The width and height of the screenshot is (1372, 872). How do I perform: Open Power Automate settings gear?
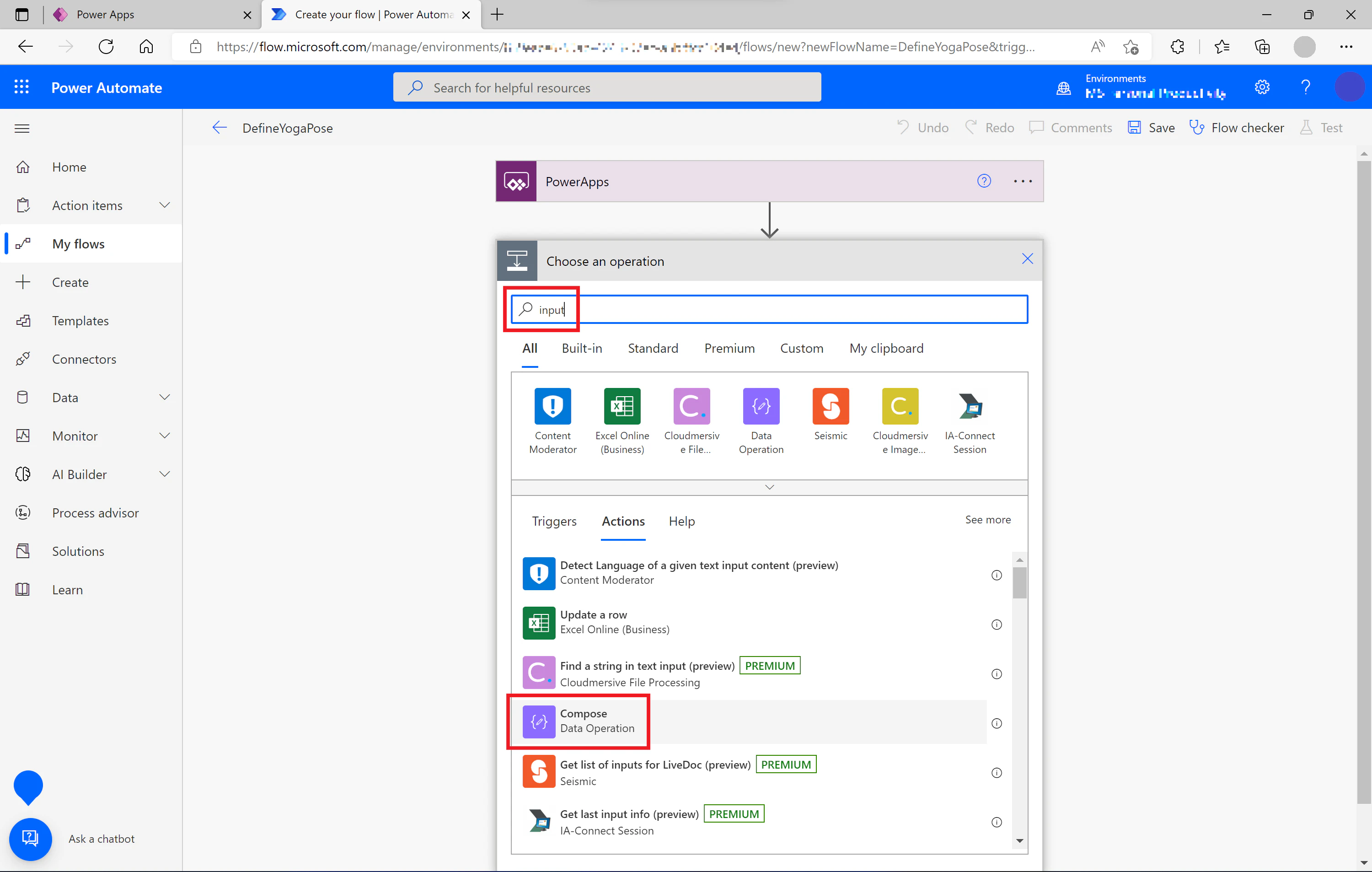point(1262,87)
